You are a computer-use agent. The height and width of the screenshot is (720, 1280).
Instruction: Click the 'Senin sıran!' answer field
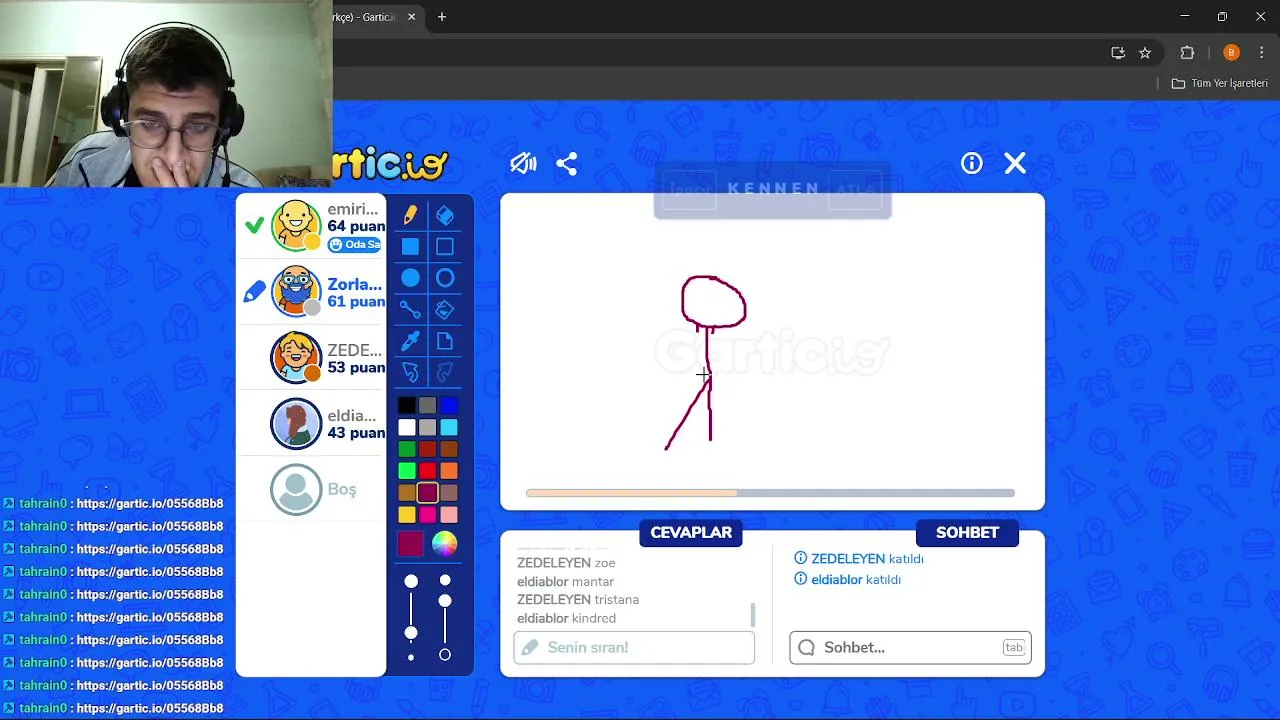point(634,648)
